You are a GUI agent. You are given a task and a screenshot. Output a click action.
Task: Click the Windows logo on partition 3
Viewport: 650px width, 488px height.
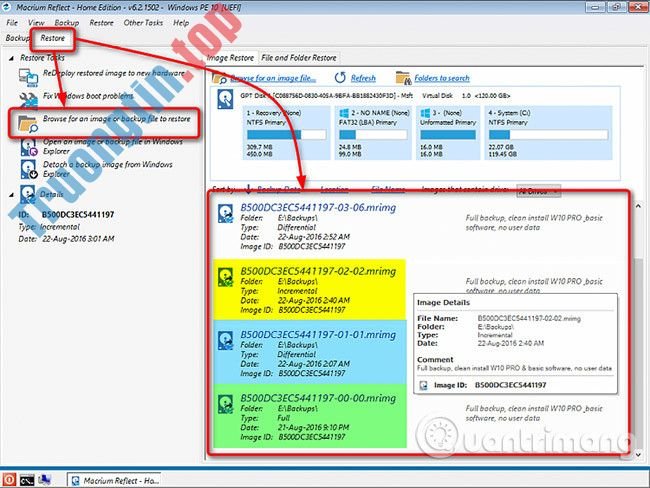click(x=425, y=113)
